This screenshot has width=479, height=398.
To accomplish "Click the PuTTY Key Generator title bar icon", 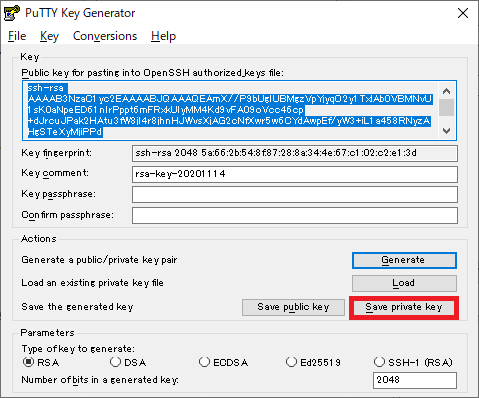I will point(11,13).
